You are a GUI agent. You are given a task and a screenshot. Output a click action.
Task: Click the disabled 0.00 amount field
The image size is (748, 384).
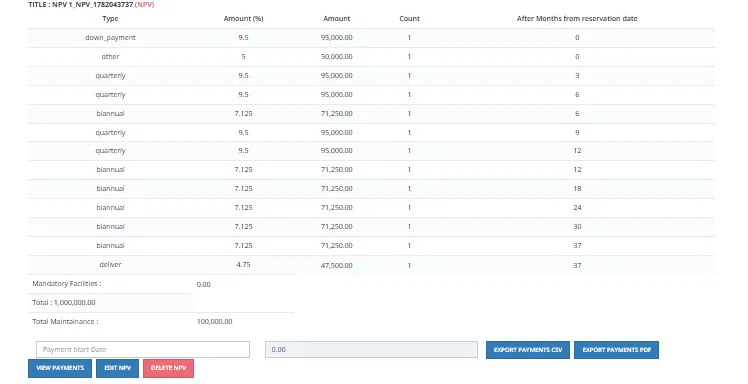pos(371,349)
